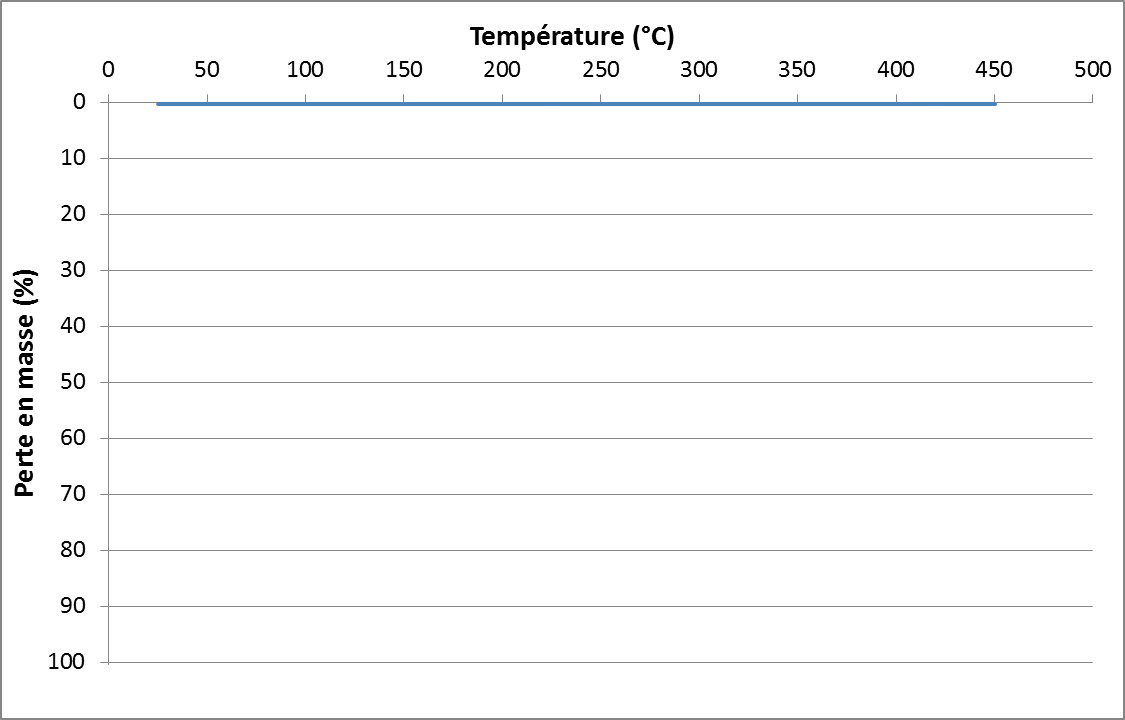Click the 250 temperature axis label
This screenshot has height=720, width=1125.
click(600, 70)
